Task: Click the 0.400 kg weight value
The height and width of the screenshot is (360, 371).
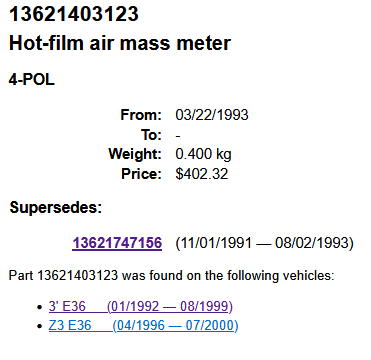Action: 203,154
